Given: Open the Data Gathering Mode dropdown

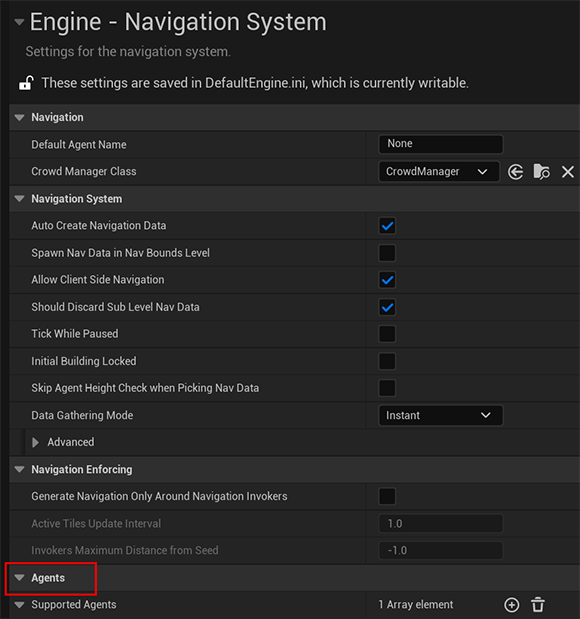Looking at the screenshot, I should point(441,415).
